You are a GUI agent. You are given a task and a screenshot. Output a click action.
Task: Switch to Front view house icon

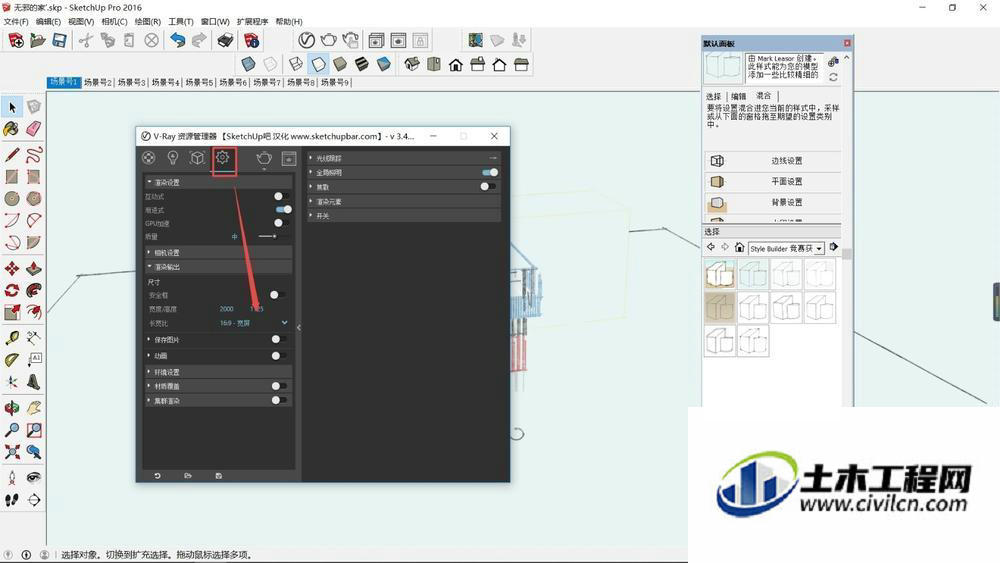coord(455,64)
